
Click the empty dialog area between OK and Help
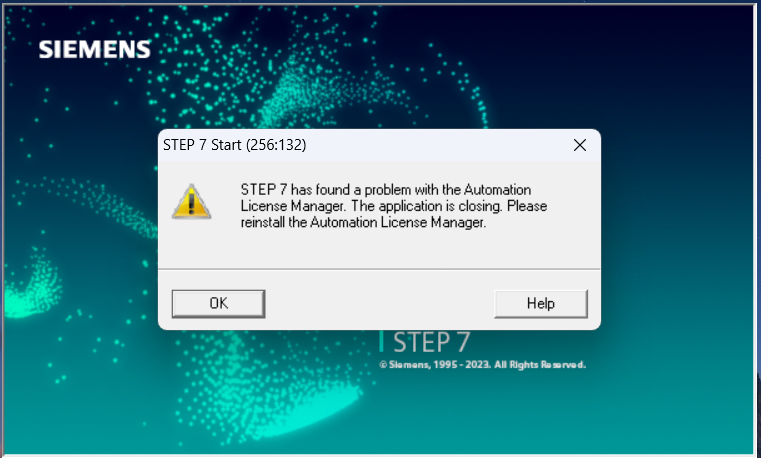tap(380, 304)
